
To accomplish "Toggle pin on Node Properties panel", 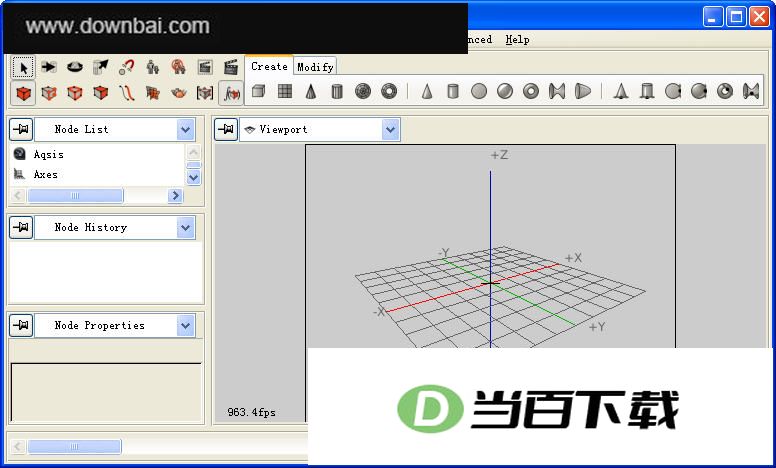I will point(21,326).
